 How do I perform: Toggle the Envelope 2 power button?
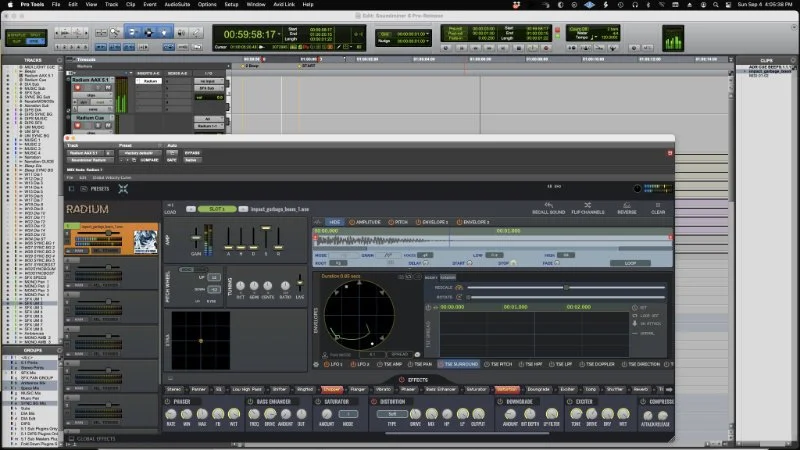[459, 222]
